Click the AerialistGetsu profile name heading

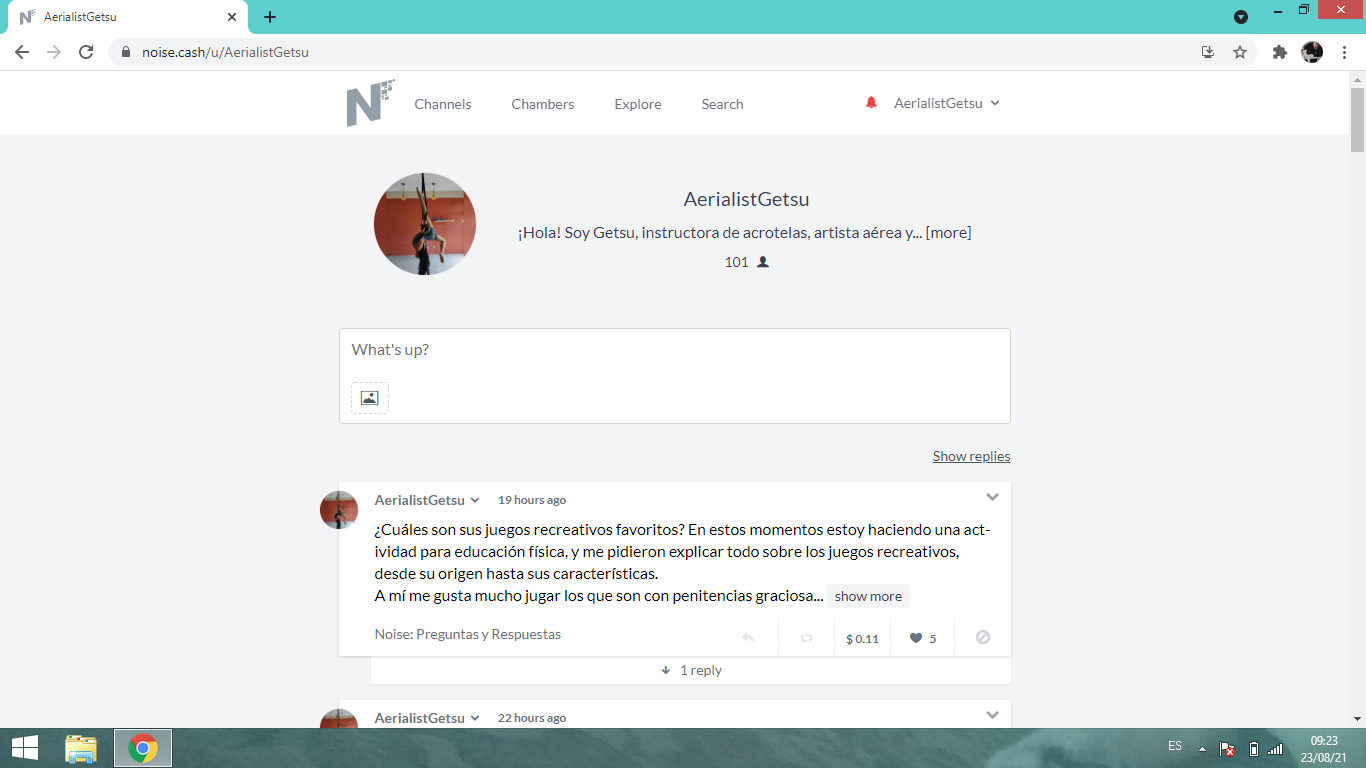tap(747, 199)
